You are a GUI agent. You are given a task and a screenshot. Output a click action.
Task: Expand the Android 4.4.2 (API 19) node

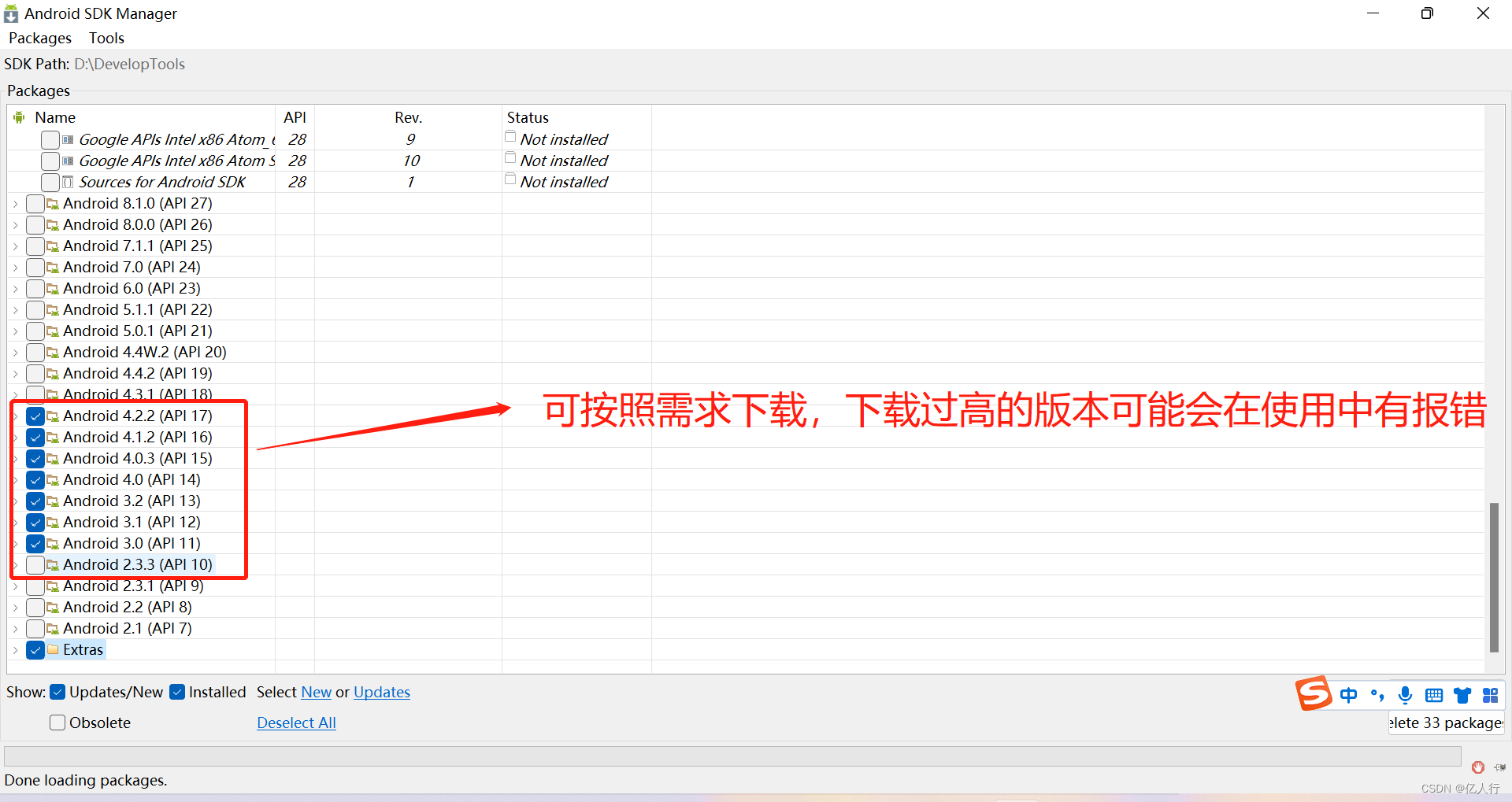tap(15, 374)
